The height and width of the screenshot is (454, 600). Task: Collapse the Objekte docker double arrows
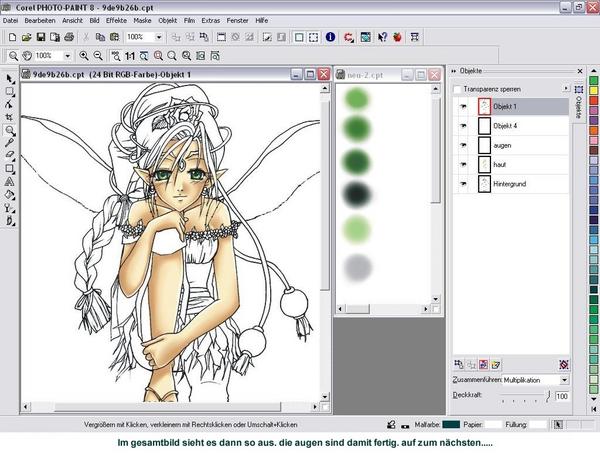click(454, 71)
